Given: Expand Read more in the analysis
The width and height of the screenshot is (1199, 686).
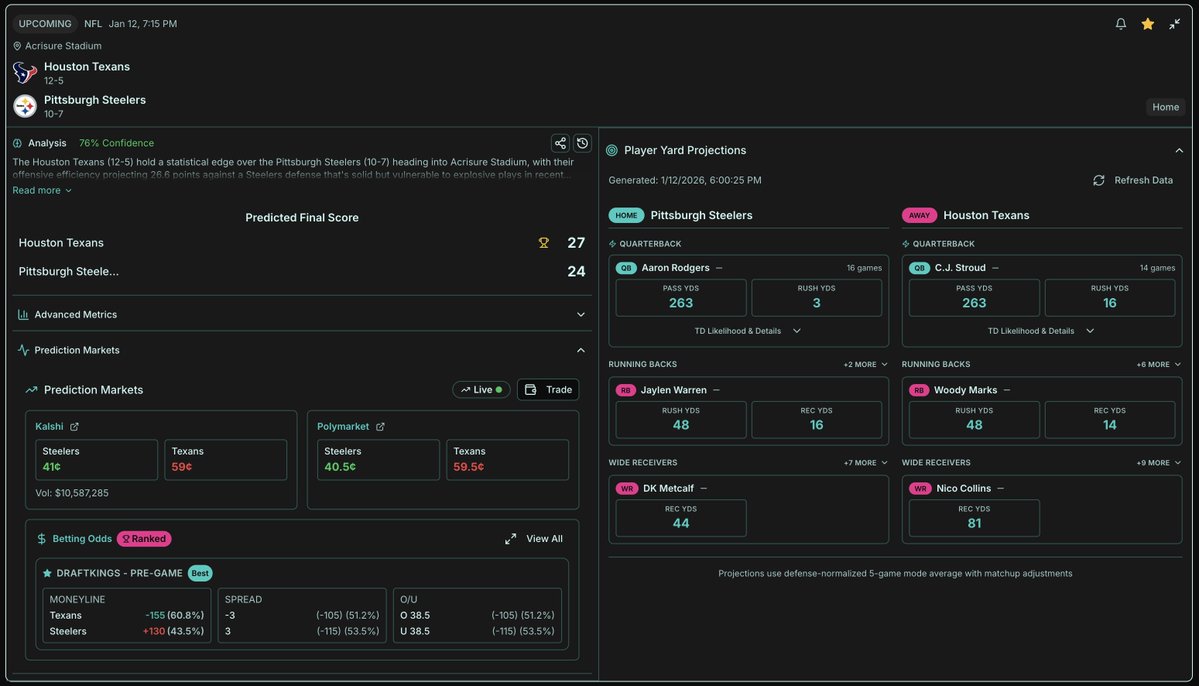Looking at the screenshot, I should (x=42, y=190).
